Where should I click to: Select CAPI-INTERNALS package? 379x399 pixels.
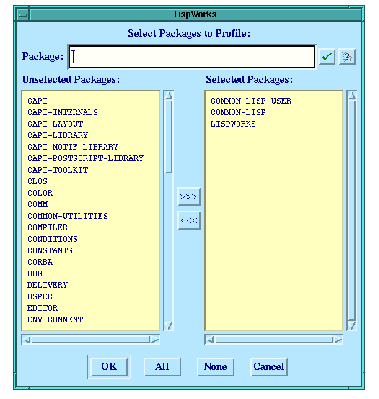[62, 112]
